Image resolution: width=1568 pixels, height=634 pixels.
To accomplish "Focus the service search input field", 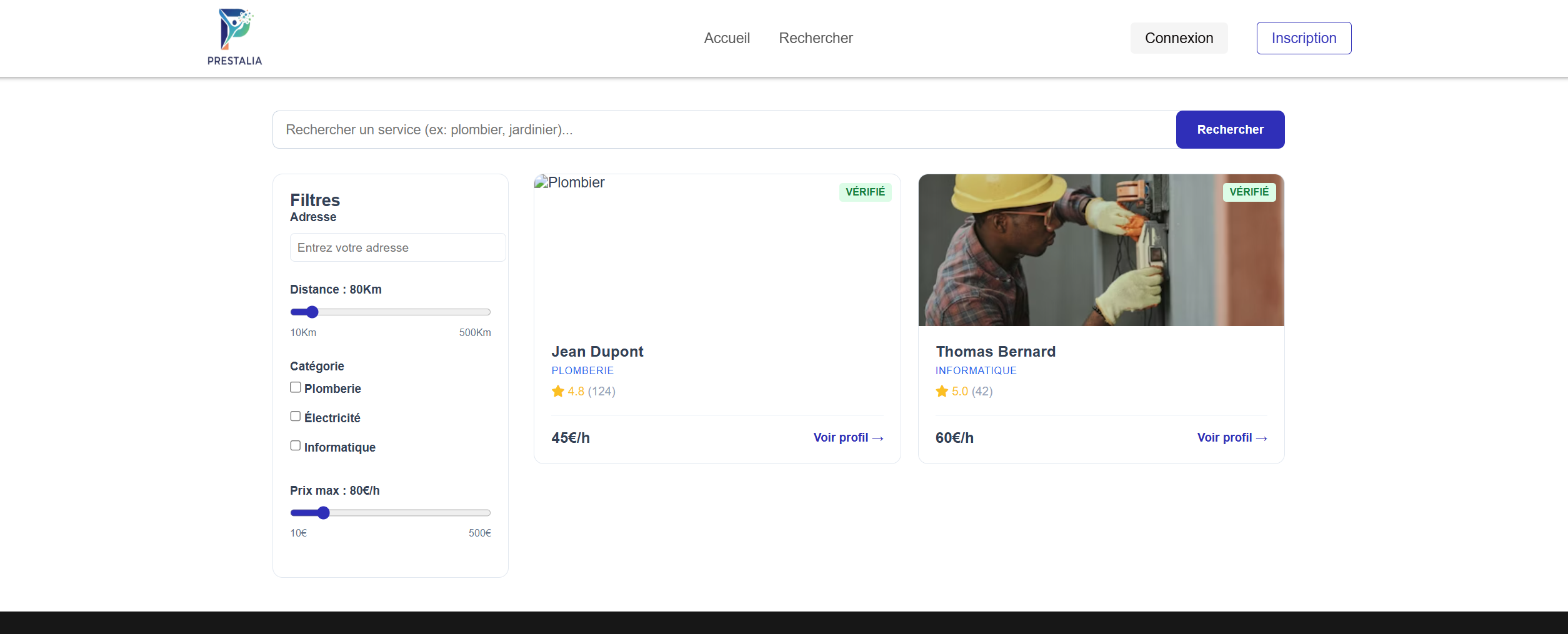I will (x=724, y=130).
